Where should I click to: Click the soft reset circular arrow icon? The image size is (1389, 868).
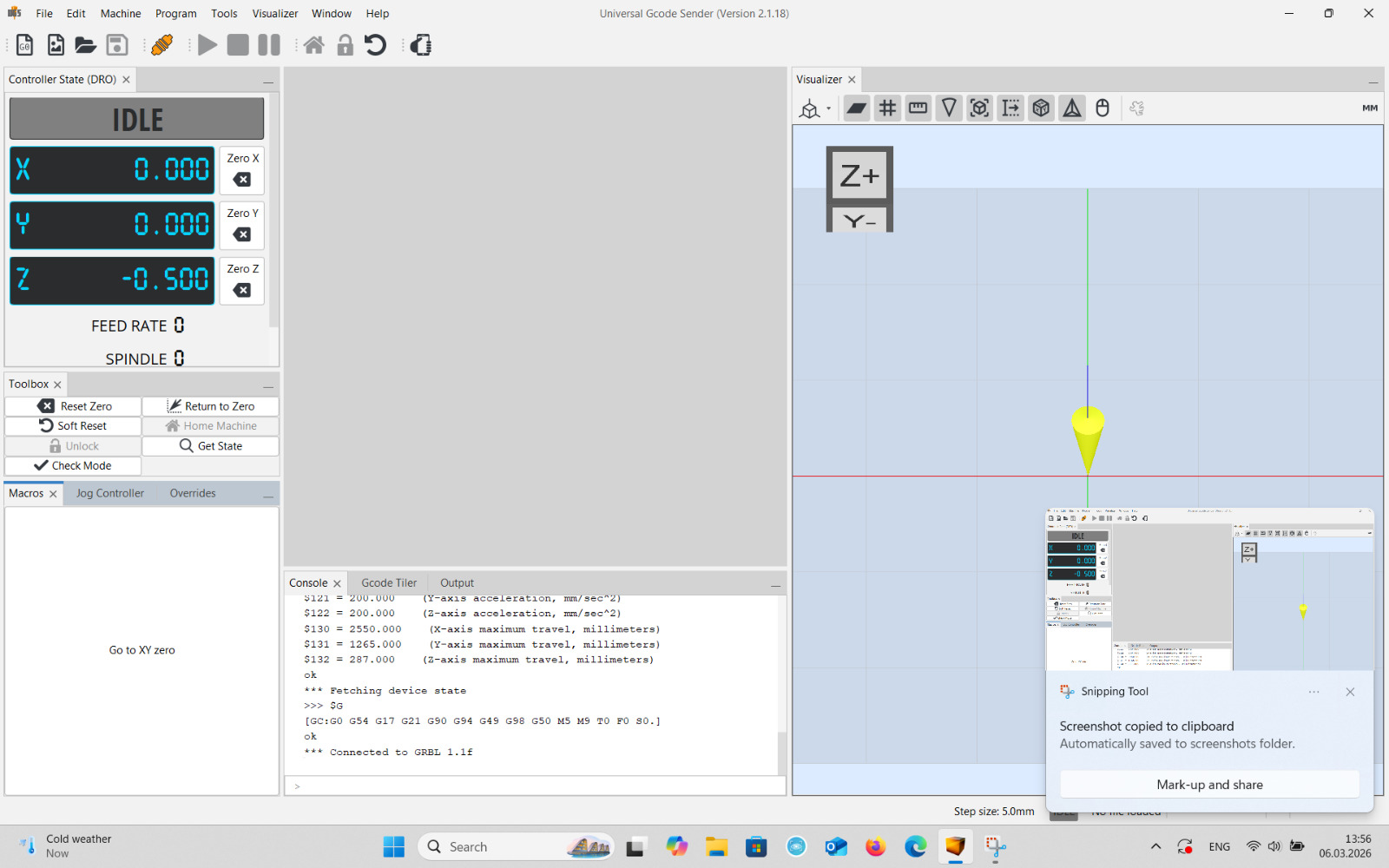coord(375,45)
